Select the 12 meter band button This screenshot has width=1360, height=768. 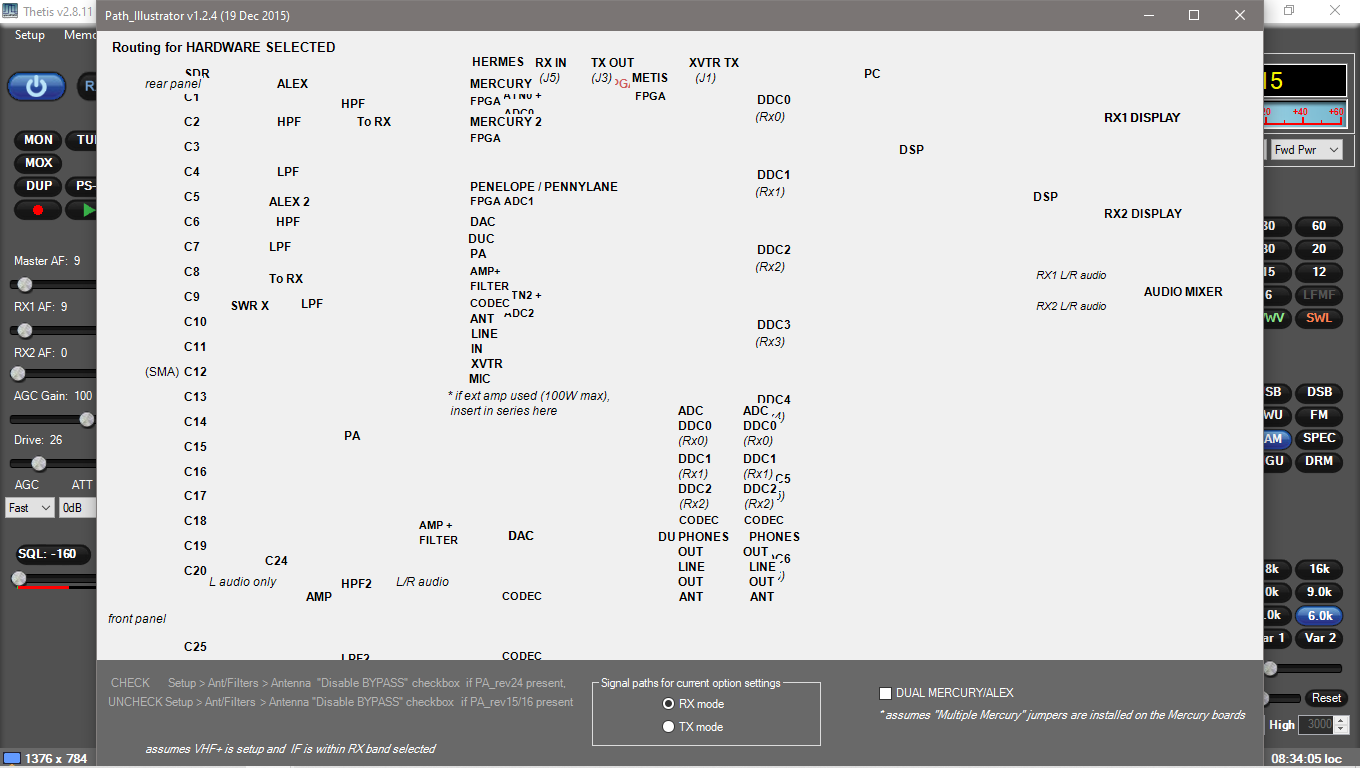(x=1318, y=272)
